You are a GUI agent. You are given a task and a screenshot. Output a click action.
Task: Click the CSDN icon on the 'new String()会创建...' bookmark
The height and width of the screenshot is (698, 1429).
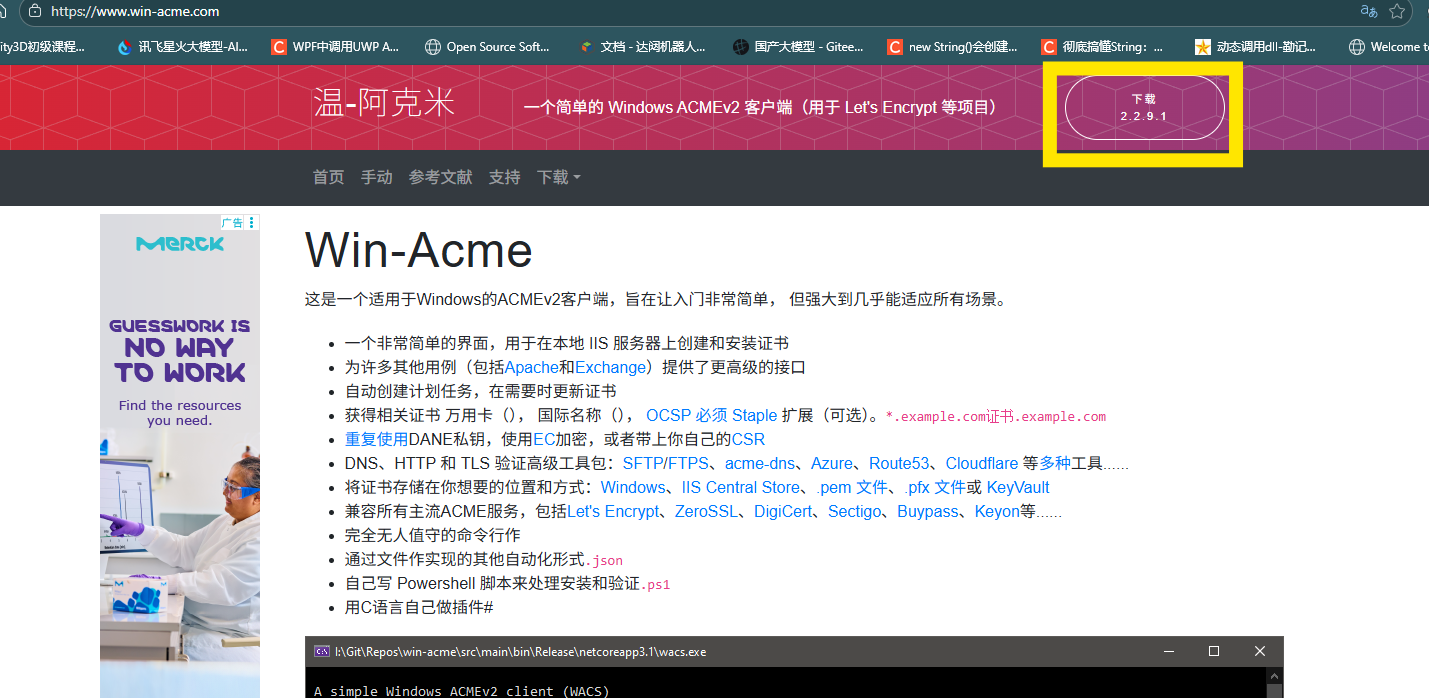894,46
